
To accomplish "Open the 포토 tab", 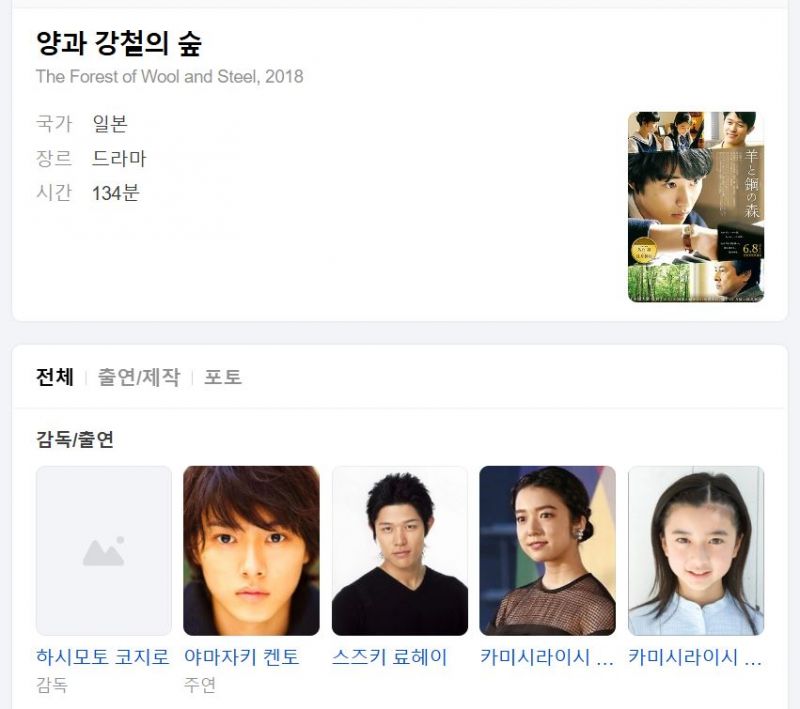I will point(222,377).
